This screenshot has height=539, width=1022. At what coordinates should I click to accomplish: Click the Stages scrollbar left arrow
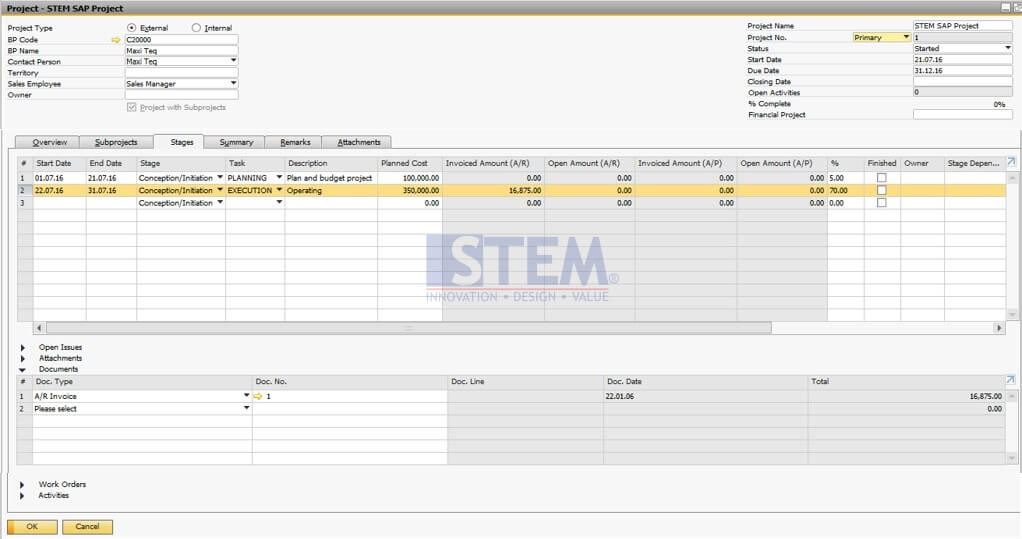coord(39,328)
